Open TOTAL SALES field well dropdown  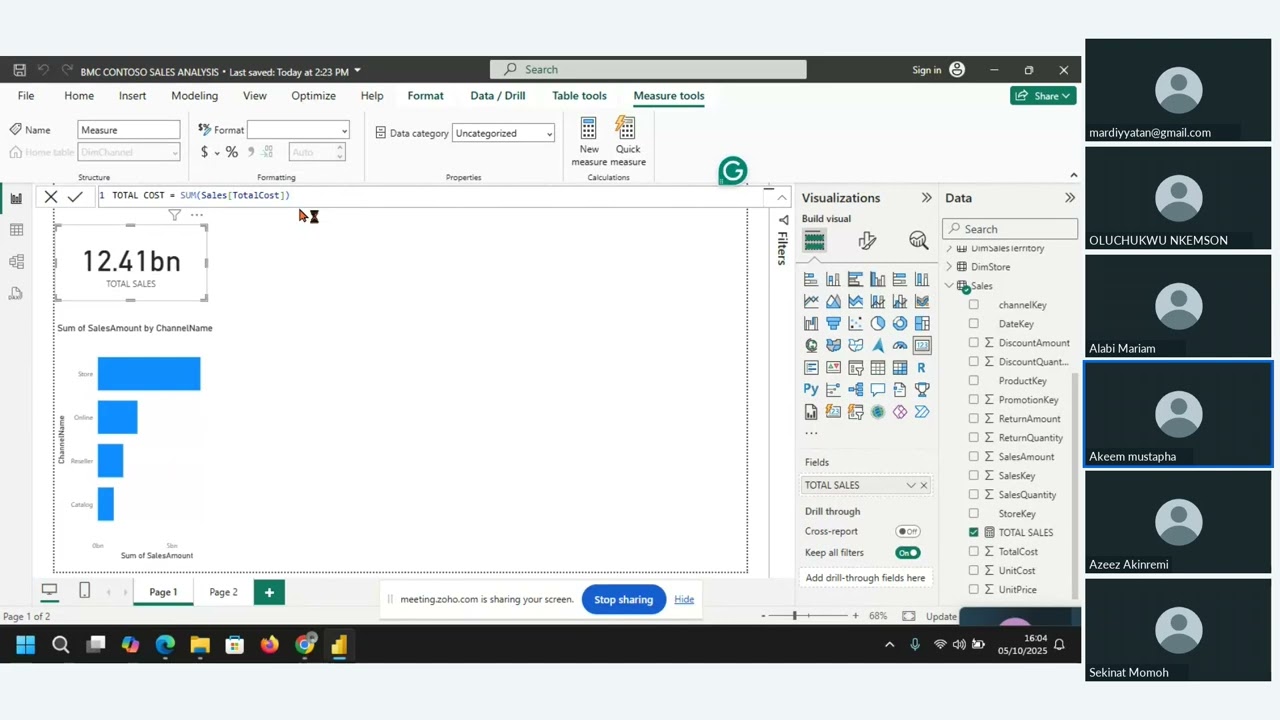[911, 485]
